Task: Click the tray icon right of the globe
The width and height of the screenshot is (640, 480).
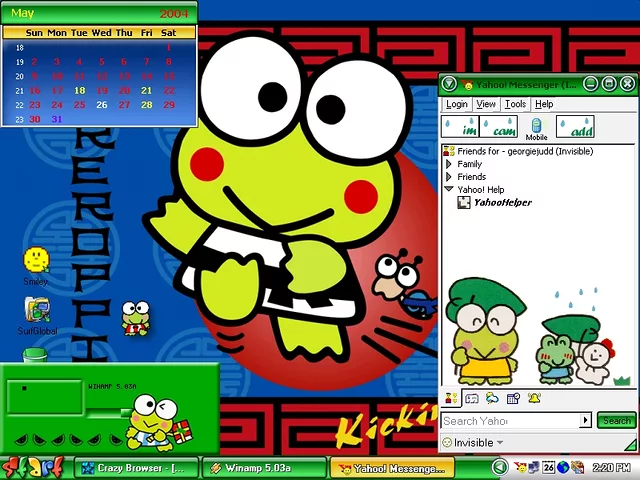Action: 578,467
